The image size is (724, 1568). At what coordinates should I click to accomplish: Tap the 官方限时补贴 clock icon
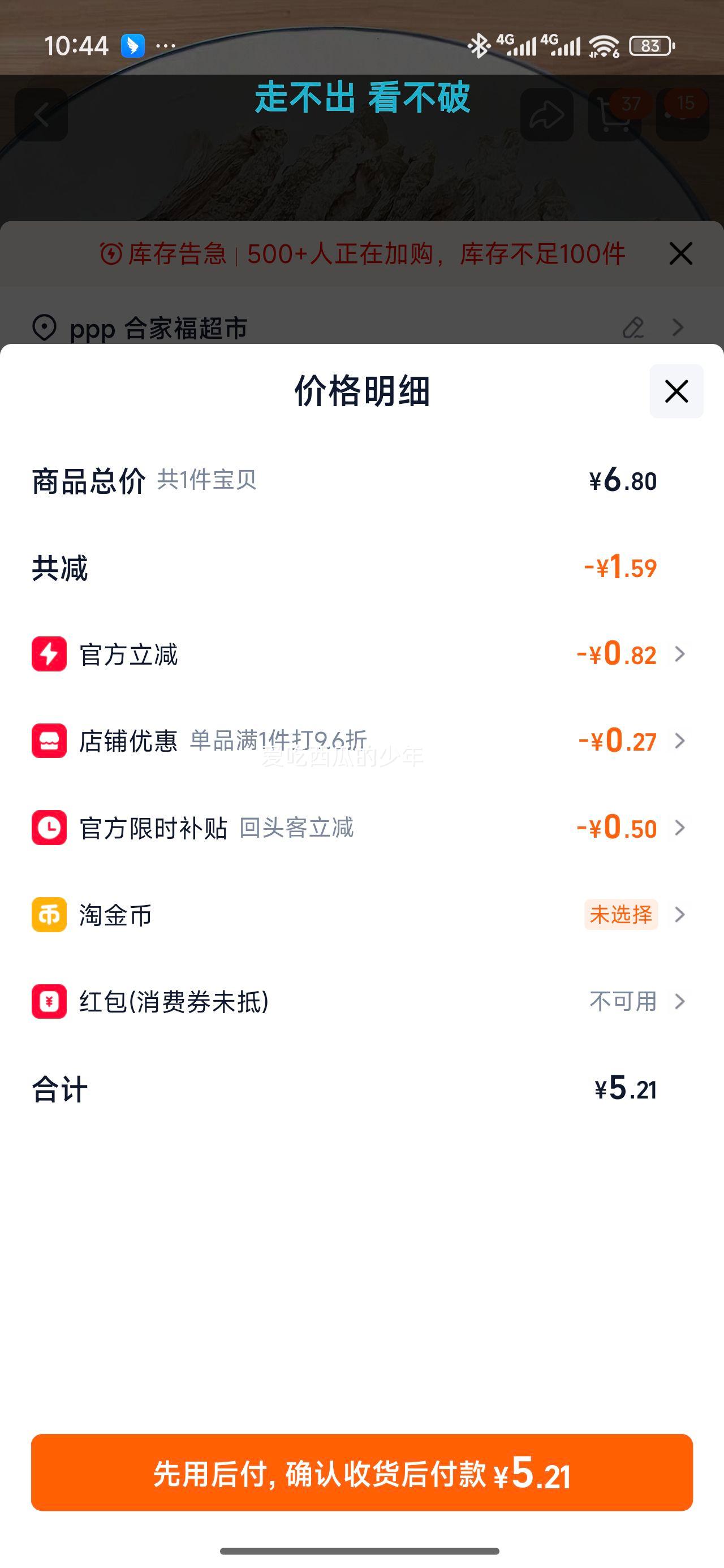[x=49, y=827]
